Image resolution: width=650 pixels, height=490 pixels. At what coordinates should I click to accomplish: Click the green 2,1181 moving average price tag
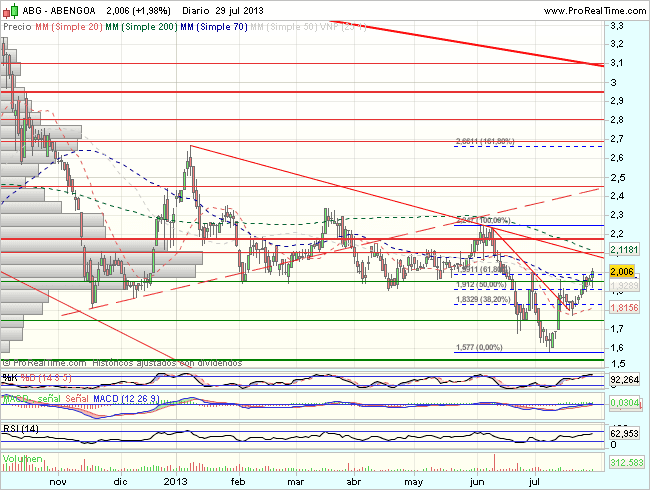624,250
